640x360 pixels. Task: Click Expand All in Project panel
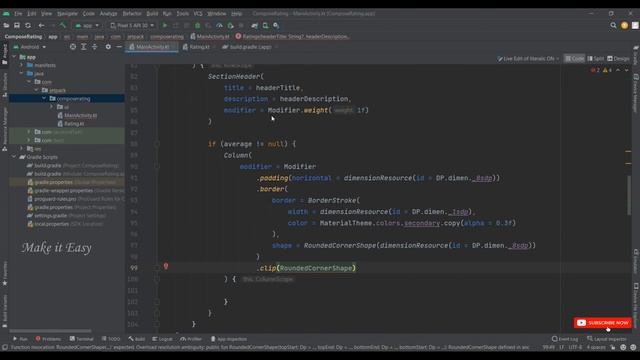(84, 47)
